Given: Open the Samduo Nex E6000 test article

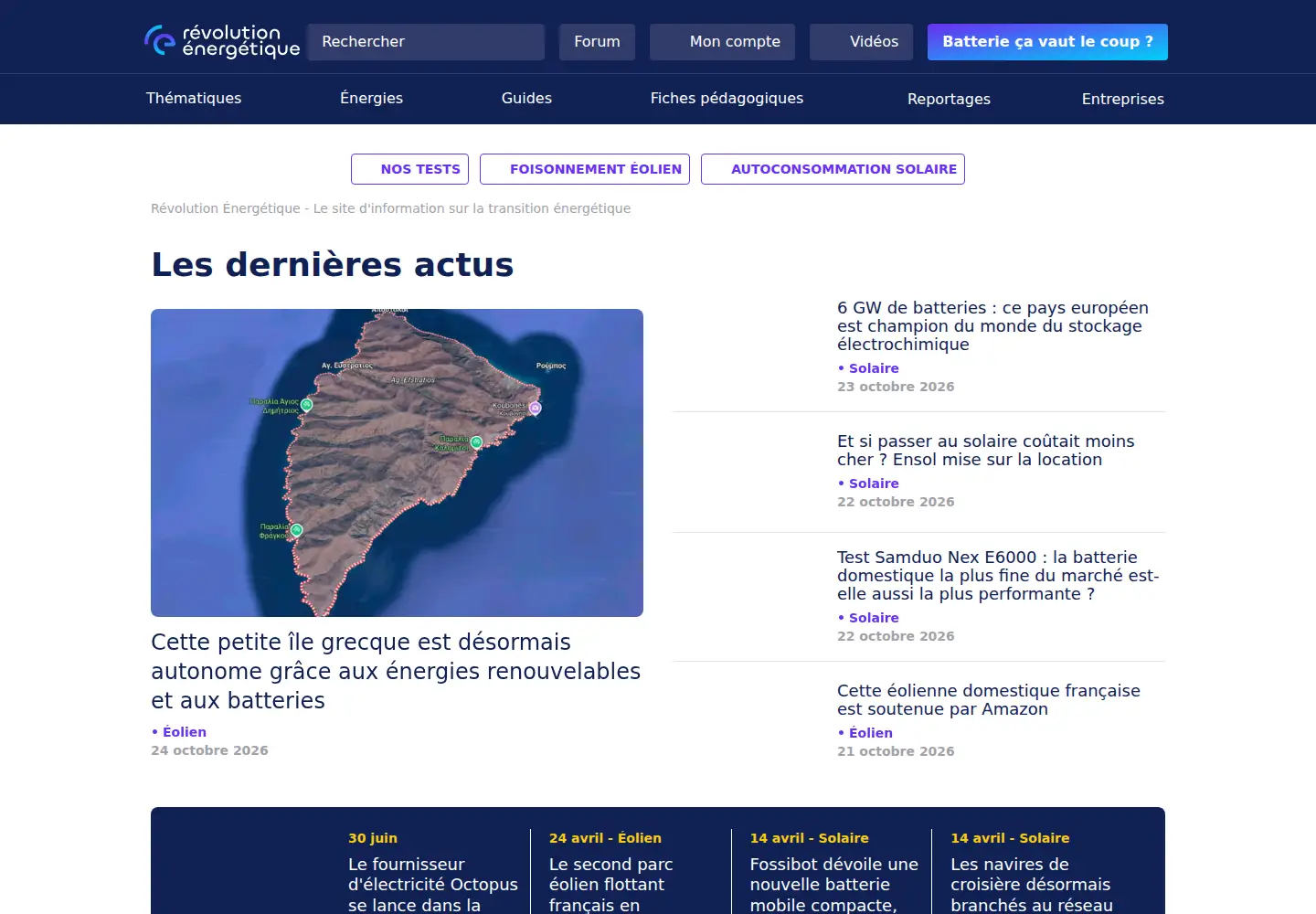Looking at the screenshot, I should click(x=998, y=576).
